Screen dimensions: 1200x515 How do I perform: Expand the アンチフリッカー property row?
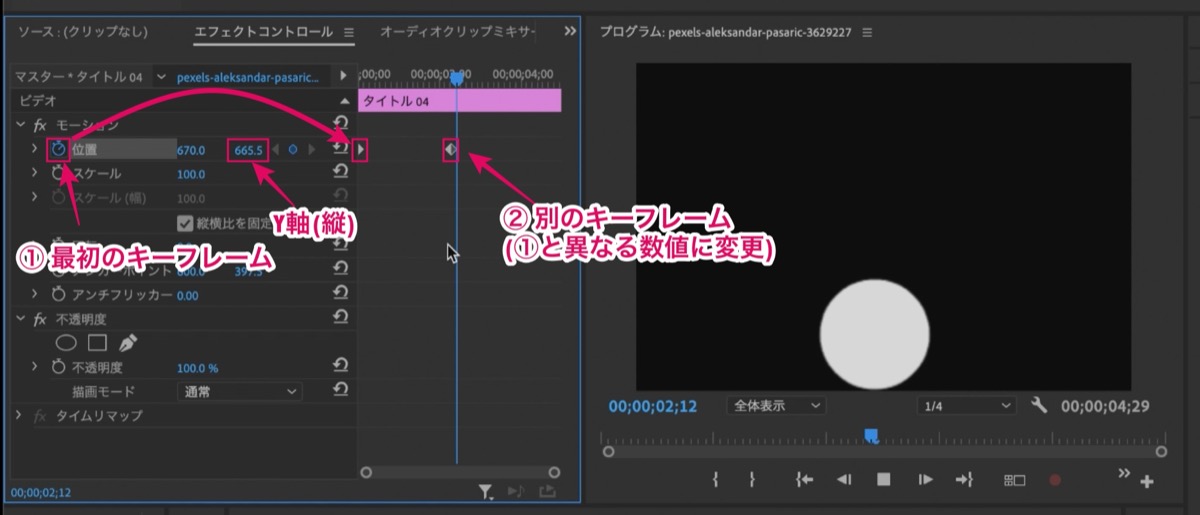pos(36,295)
